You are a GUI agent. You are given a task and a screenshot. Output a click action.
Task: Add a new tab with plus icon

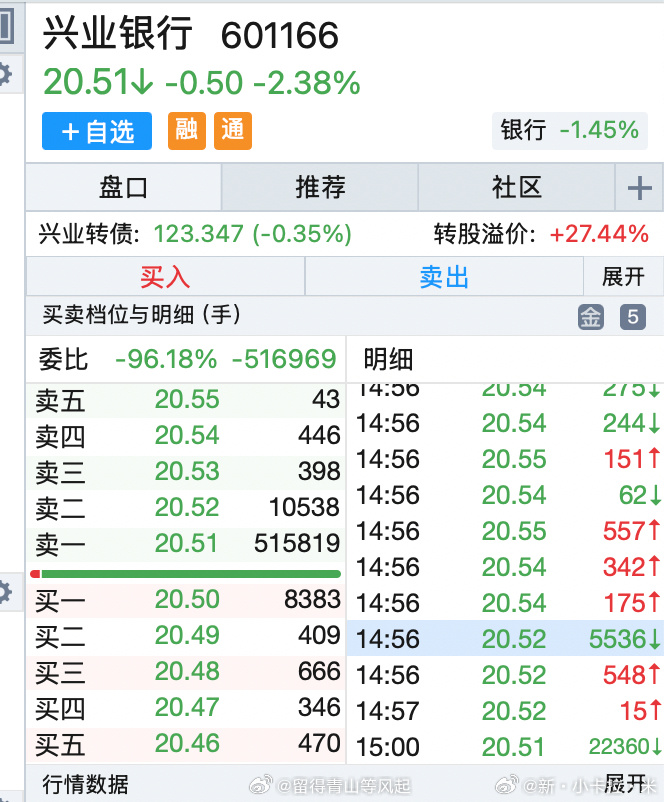pos(639,188)
